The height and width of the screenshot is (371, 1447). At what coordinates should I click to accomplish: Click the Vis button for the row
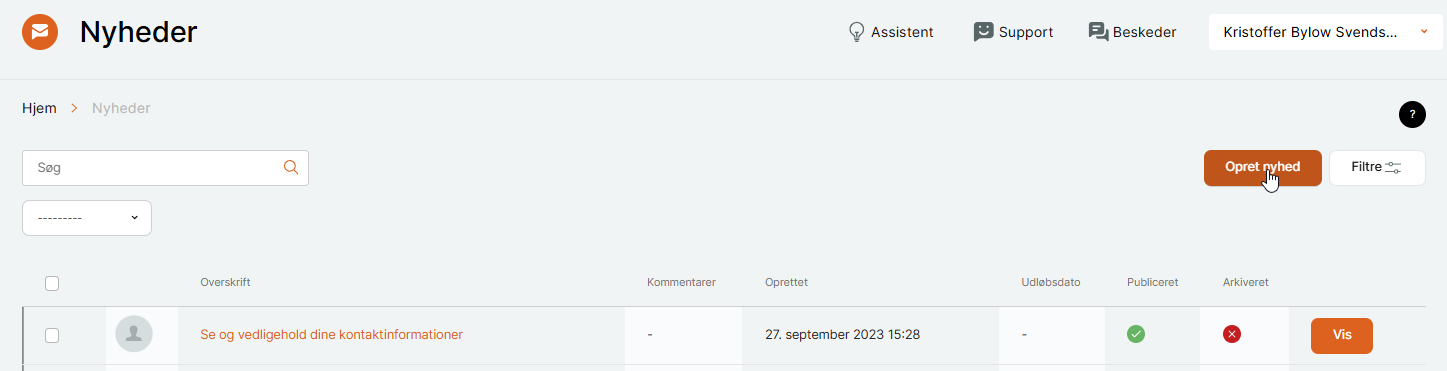[1342, 336]
